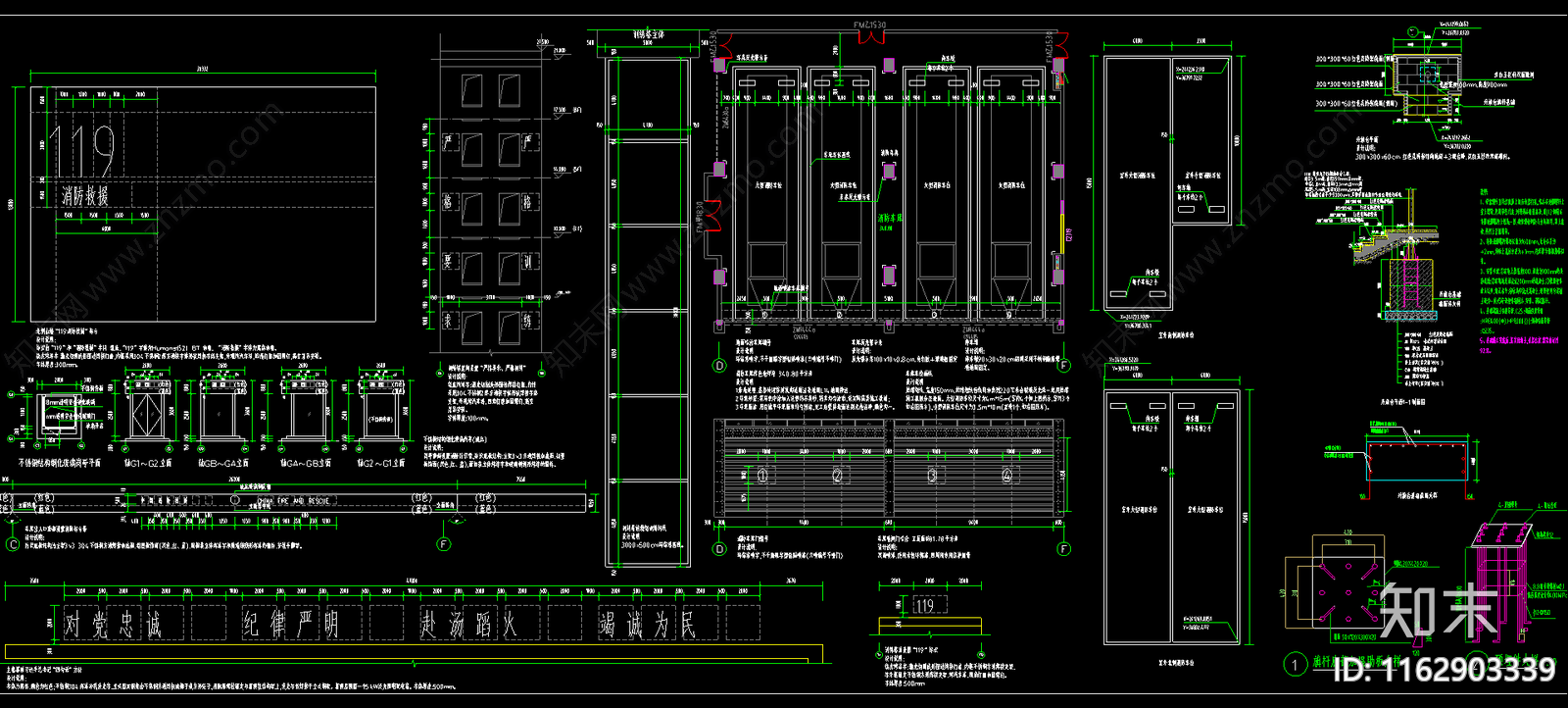The image size is (1568, 708).
Task: Click the "柱GB~GA立面" elevation label
Action: tap(222, 463)
